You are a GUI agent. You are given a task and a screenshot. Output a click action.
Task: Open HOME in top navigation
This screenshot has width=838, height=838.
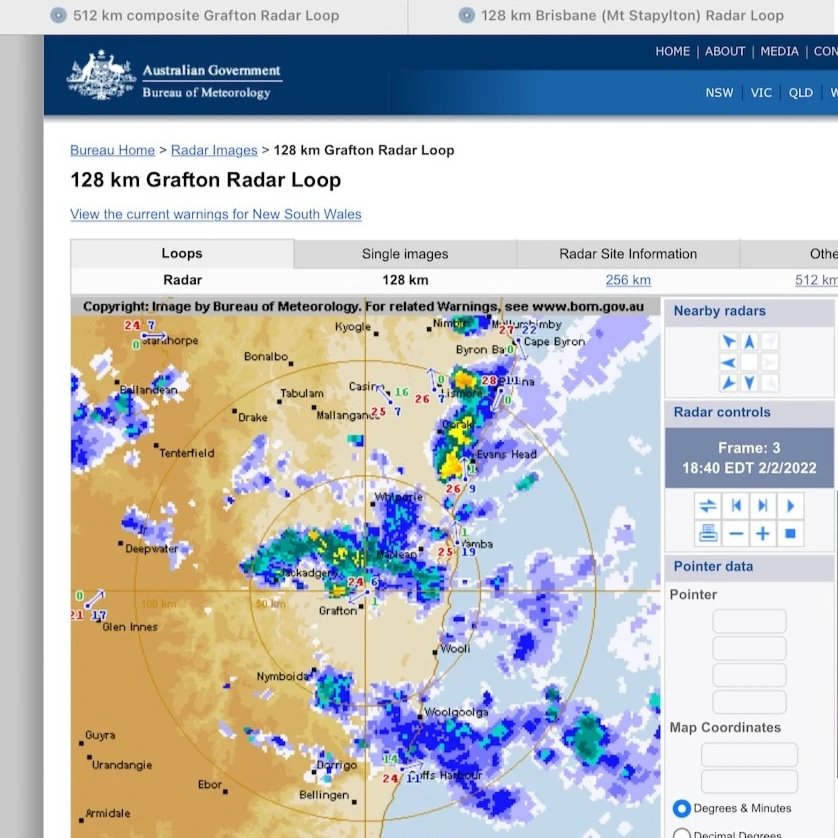click(x=672, y=51)
